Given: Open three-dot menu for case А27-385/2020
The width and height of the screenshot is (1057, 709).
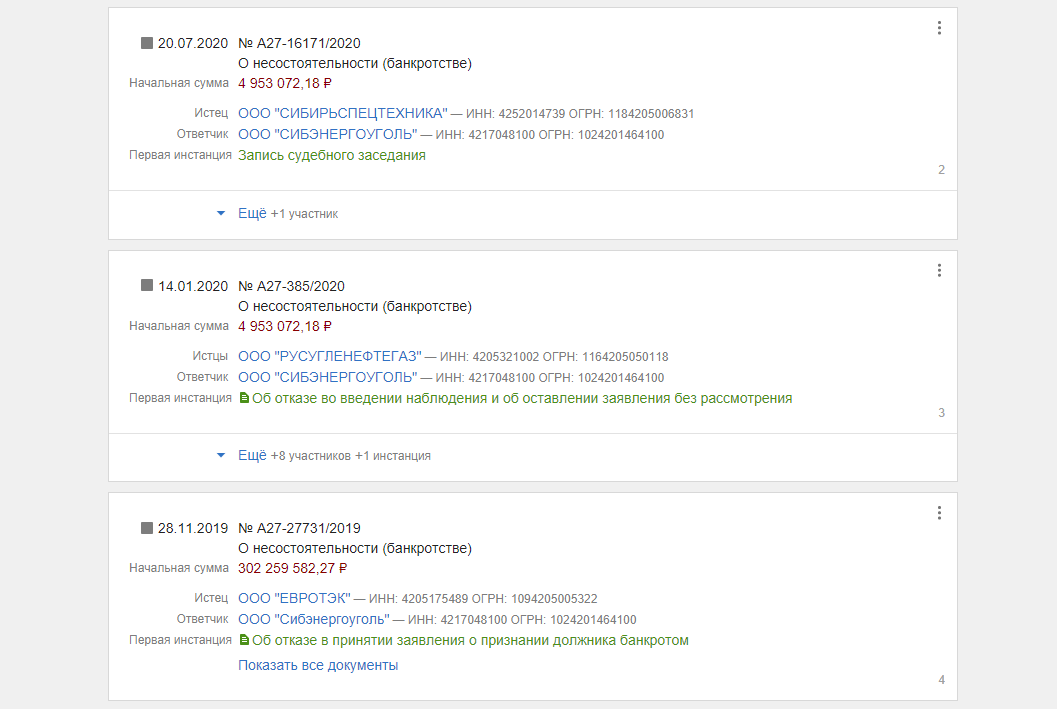Looking at the screenshot, I should [x=939, y=270].
